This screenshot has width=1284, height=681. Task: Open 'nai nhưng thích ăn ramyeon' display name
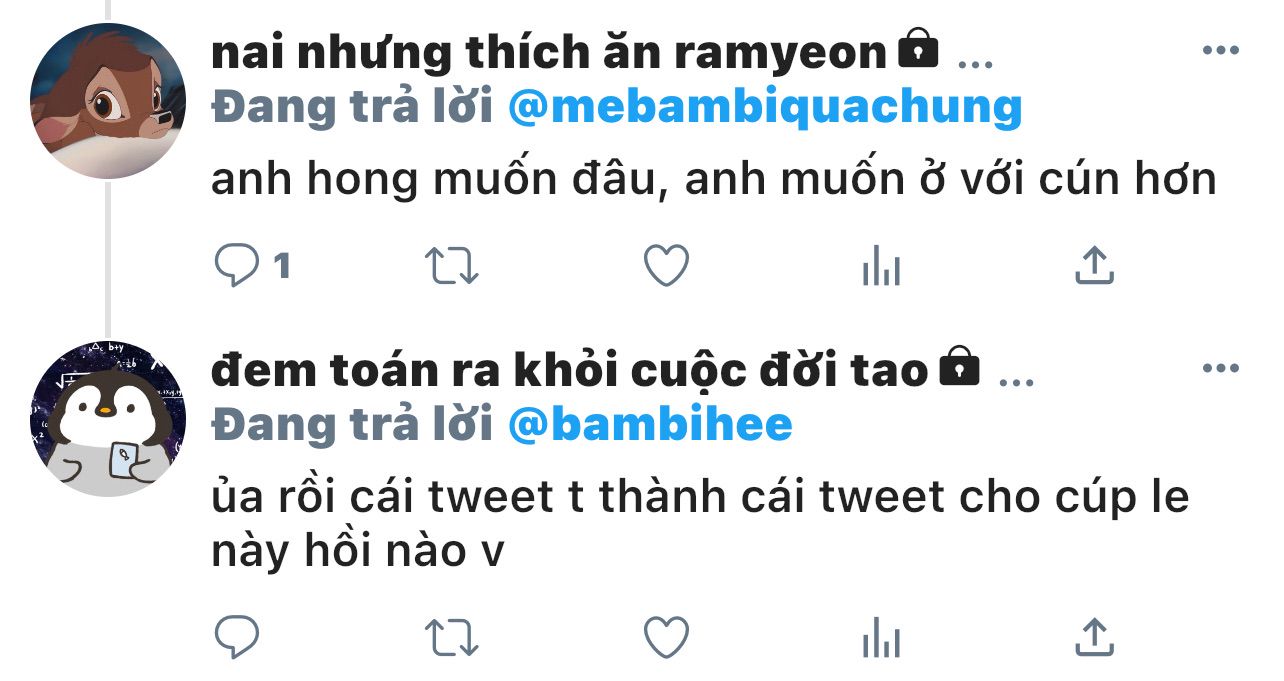pos(549,52)
